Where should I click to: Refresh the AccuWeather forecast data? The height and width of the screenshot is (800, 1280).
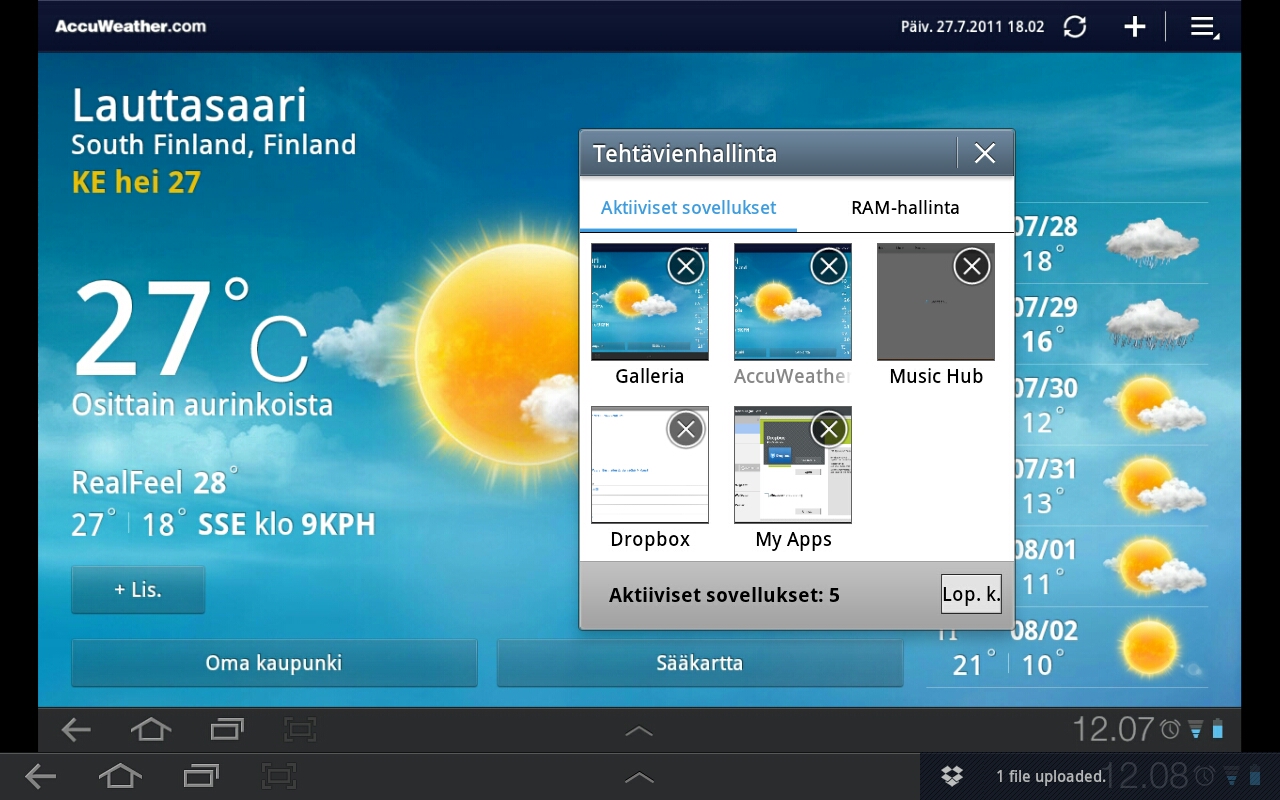[1075, 27]
